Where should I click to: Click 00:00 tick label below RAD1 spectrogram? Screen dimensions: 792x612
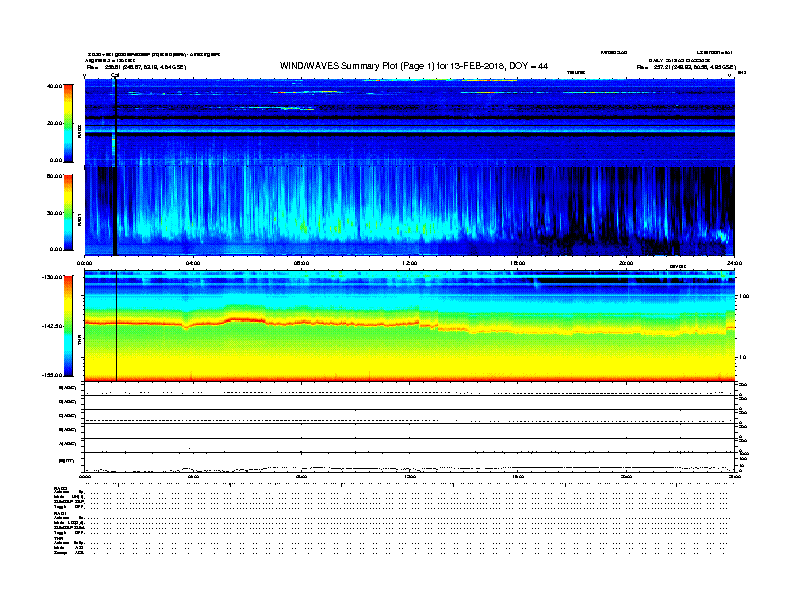point(84,263)
